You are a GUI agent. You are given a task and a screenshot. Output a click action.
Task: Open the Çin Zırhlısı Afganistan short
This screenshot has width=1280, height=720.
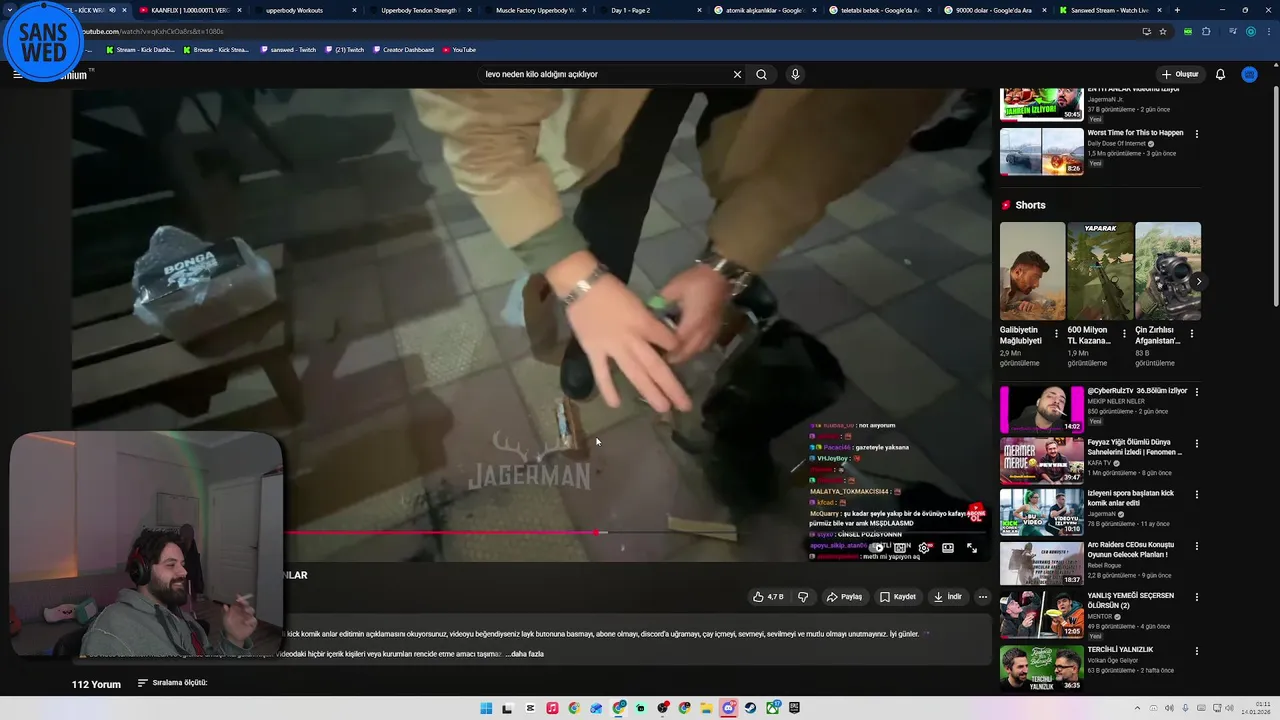1168,271
